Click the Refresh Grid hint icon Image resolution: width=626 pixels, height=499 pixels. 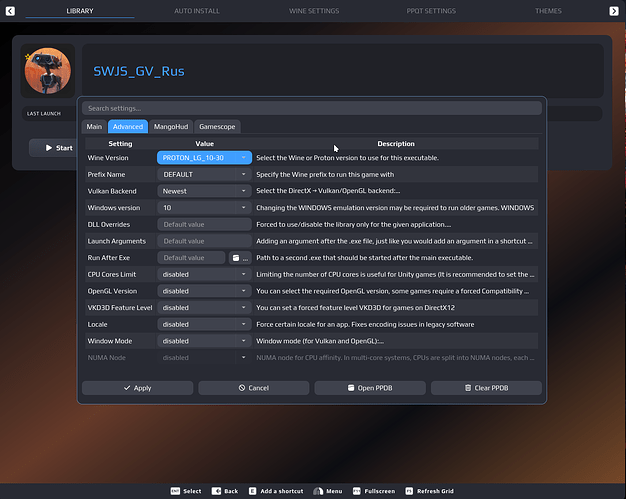[x=409, y=491]
